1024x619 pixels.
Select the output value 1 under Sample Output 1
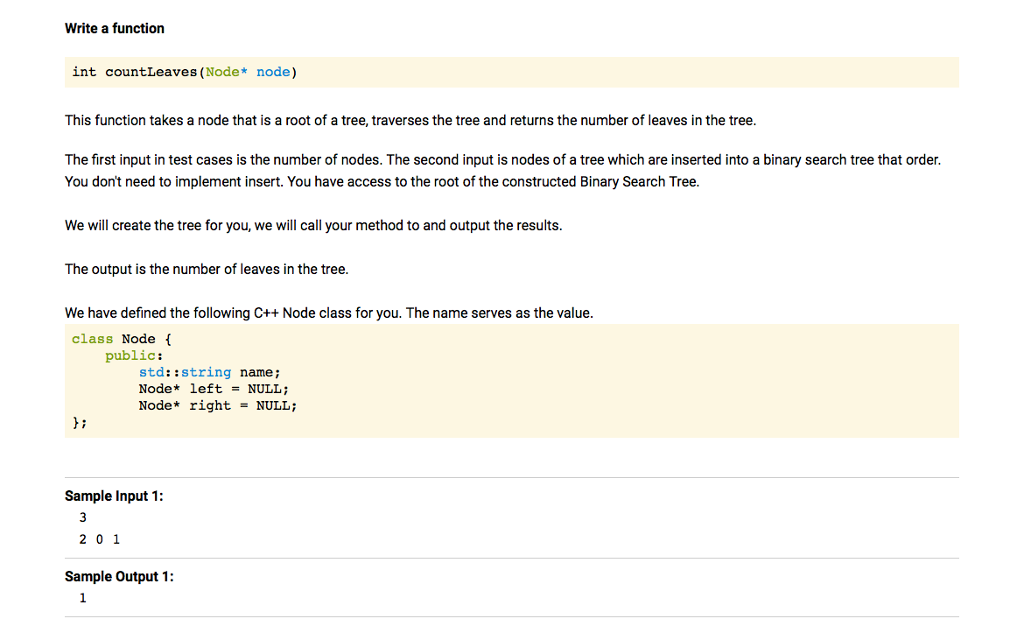click(x=83, y=597)
